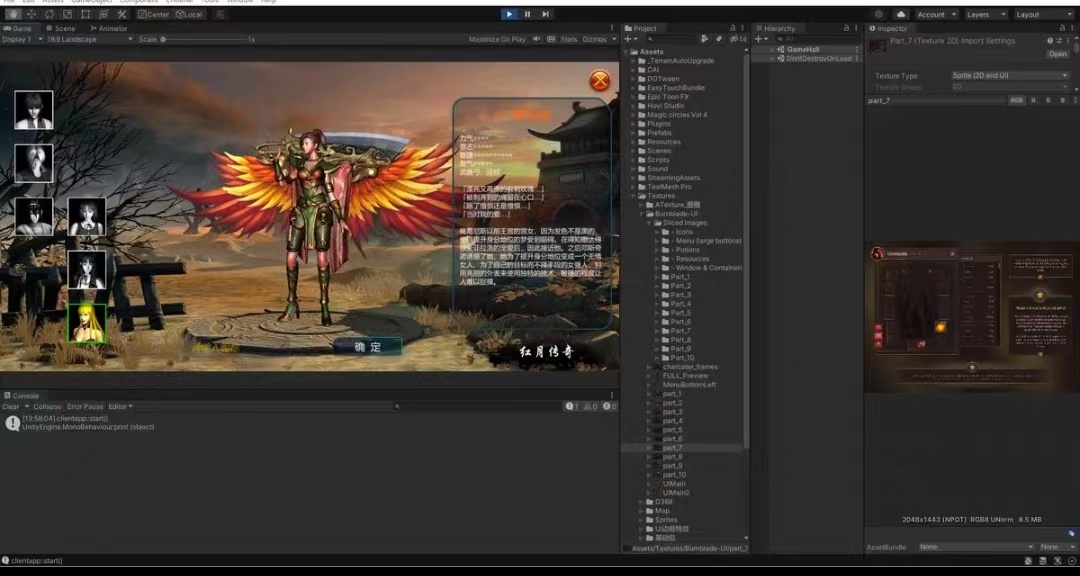Click the Pause button

pyautogui.click(x=527, y=14)
